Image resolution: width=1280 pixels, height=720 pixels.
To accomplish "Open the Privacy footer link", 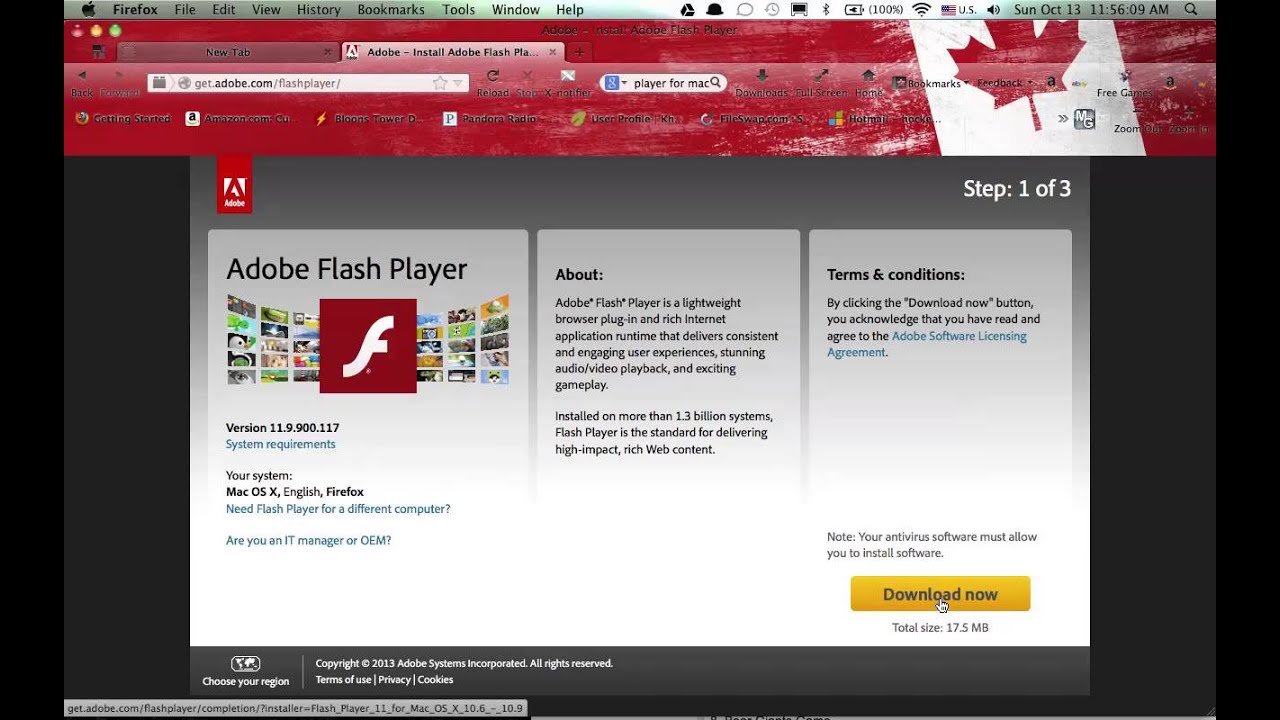I will pyautogui.click(x=394, y=680).
